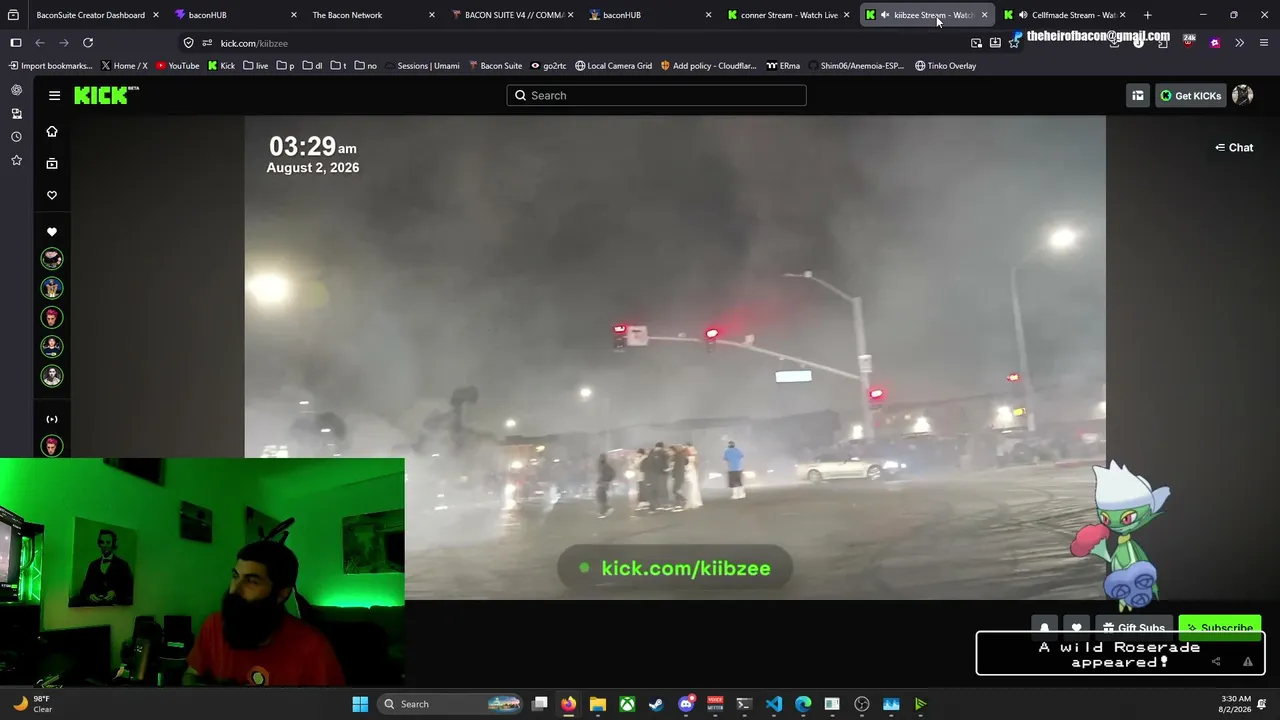Screen dimensions: 1280x720
Task: Open the Firefox View tab list icon
Action: (x=13, y=15)
